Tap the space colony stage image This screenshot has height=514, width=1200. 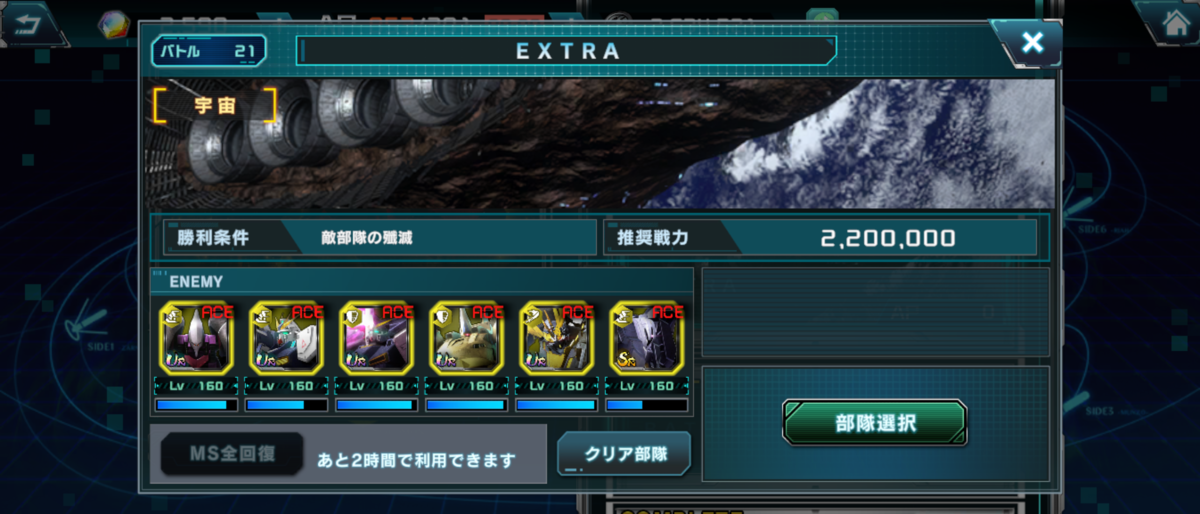600,144
